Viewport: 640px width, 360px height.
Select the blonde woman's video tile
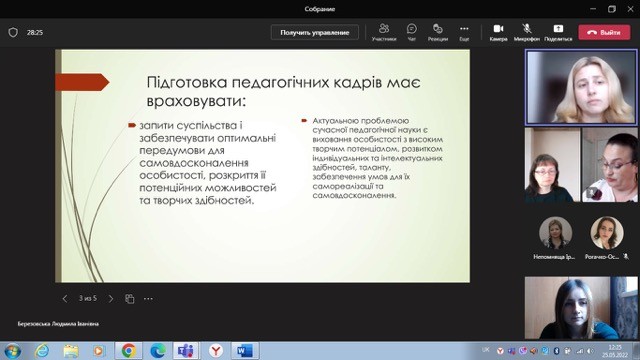click(x=581, y=87)
